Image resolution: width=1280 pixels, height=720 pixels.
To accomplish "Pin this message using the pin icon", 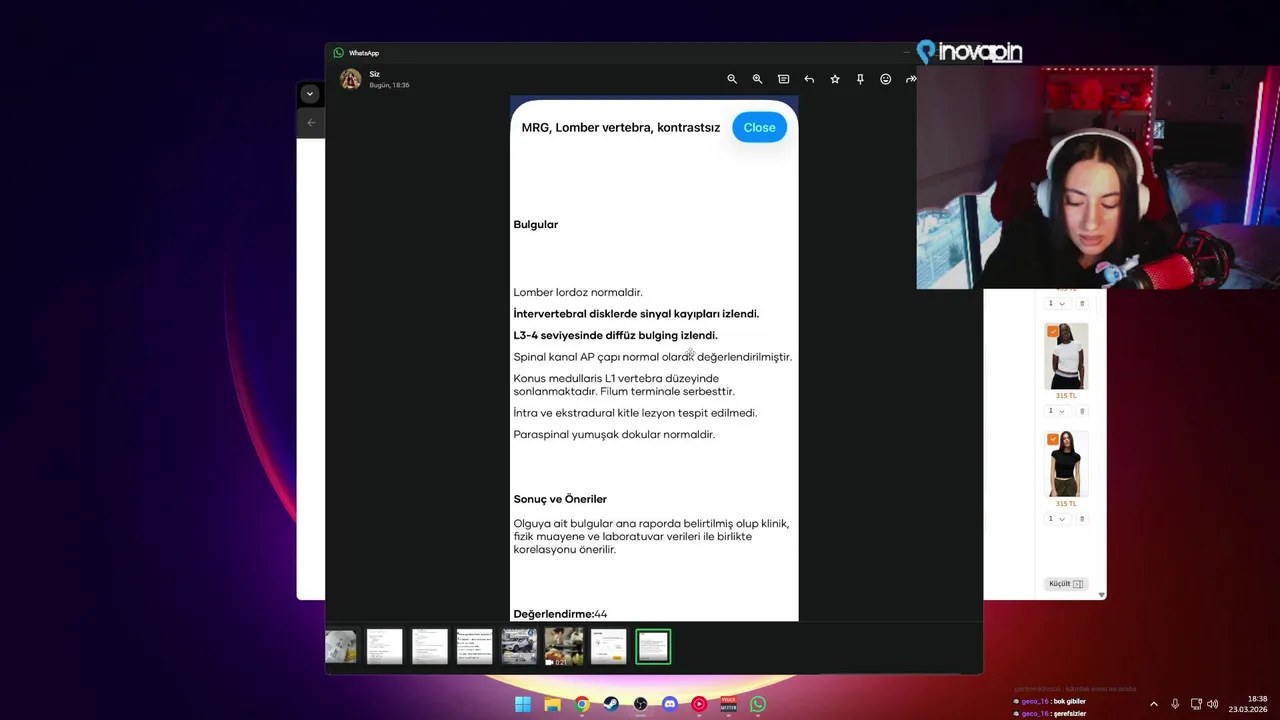I will pos(860,79).
